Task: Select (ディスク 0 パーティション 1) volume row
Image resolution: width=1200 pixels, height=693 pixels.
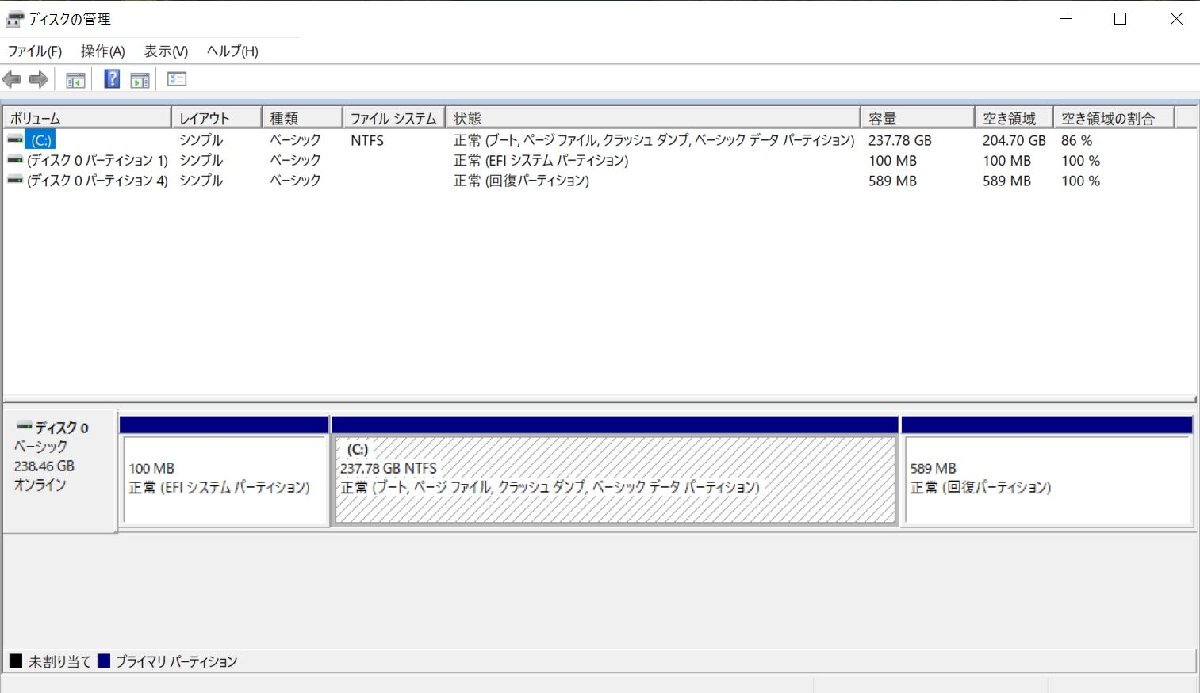Action: [97, 160]
